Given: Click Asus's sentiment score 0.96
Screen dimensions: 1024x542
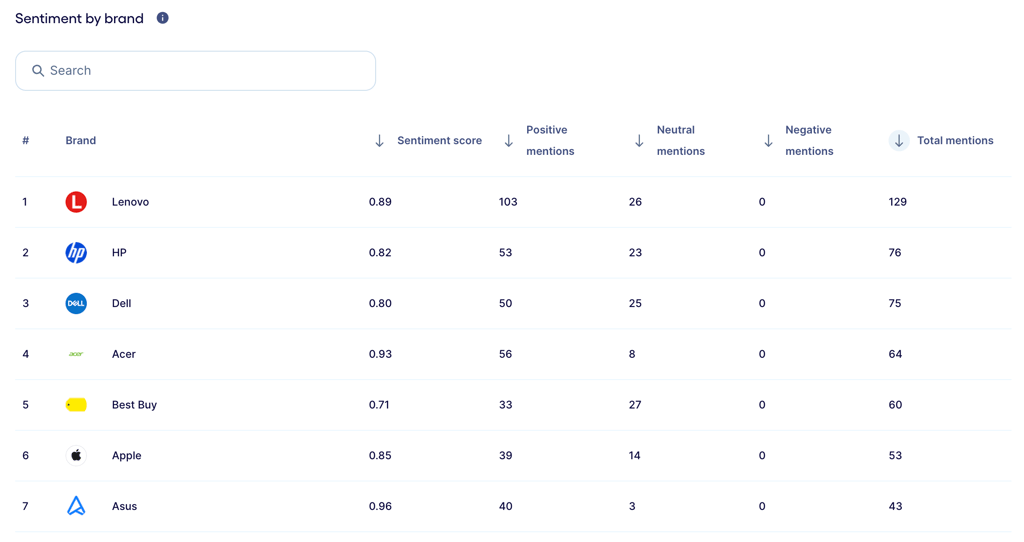Looking at the screenshot, I should pyautogui.click(x=380, y=506).
